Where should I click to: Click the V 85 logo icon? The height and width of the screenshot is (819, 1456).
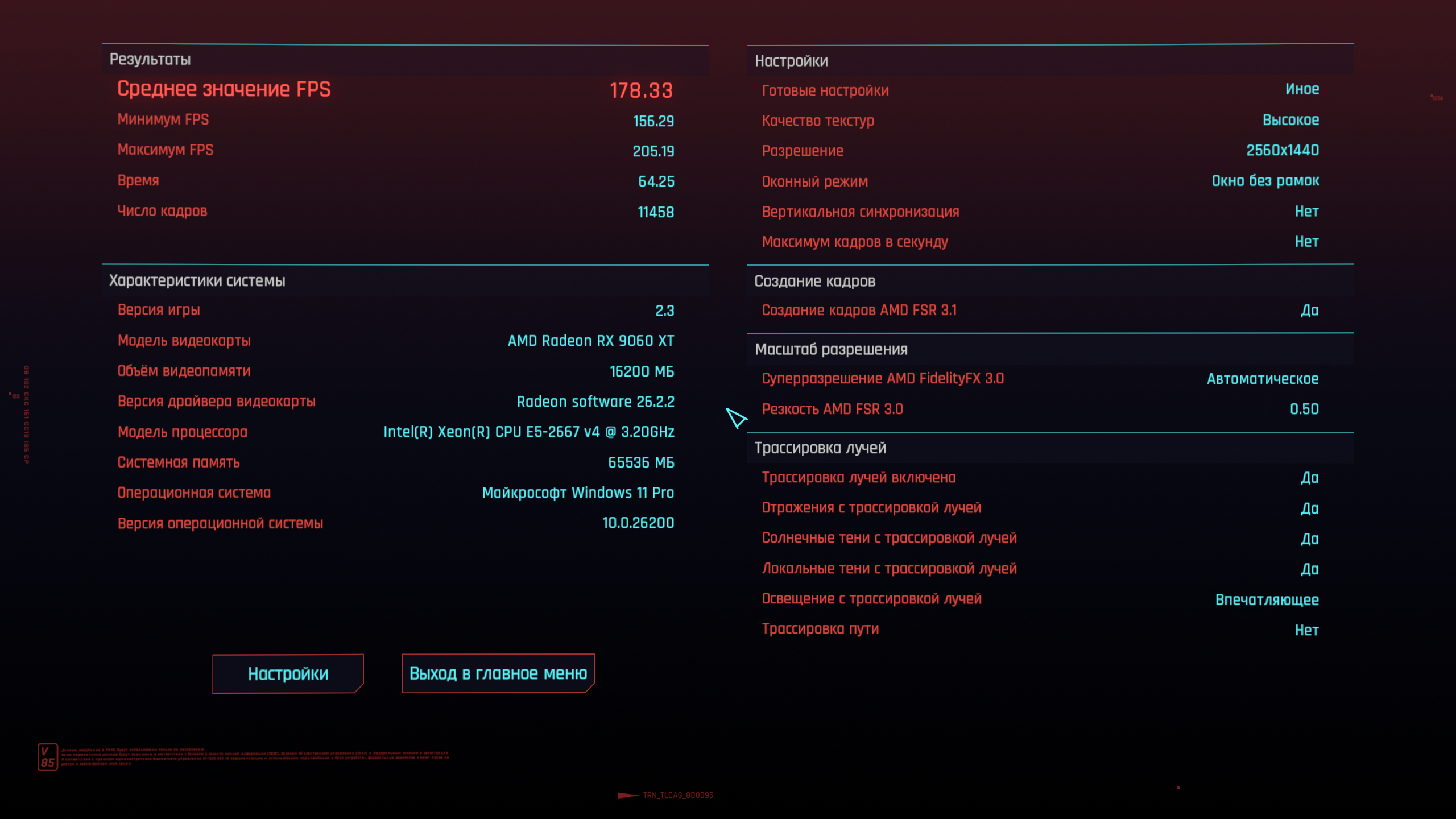click(48, 756)
